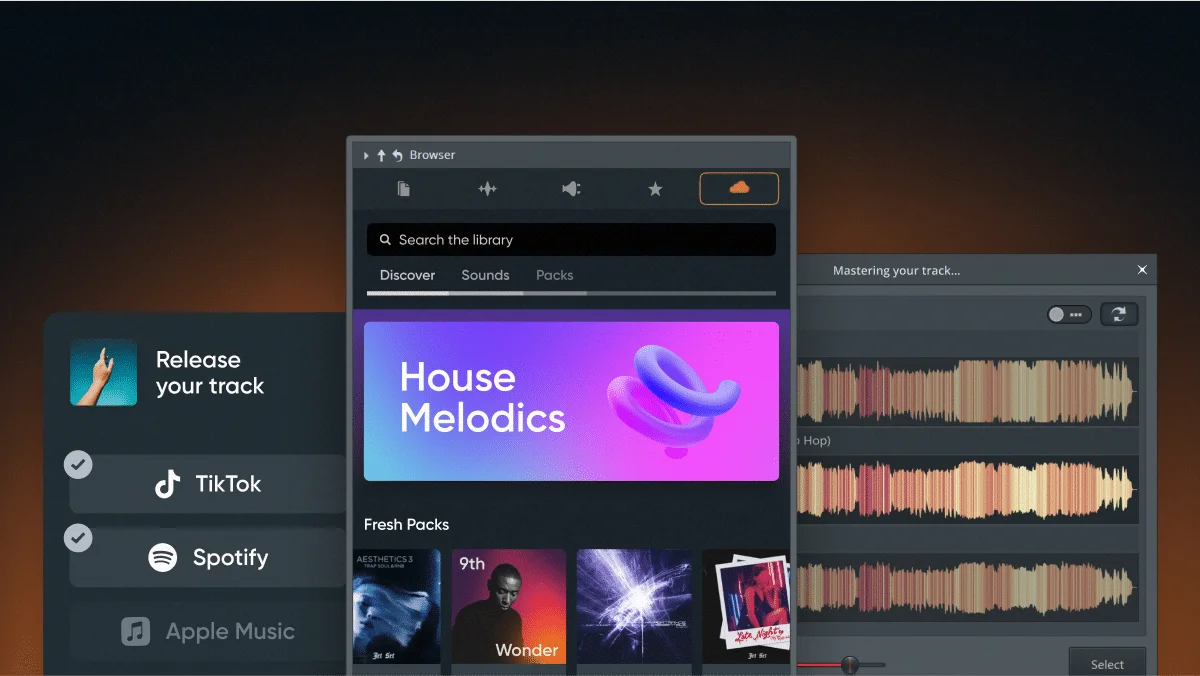The height and width of the screenshot is (676, 1200).
Task: Switch to the Discover tab
Action: (407, 275)
